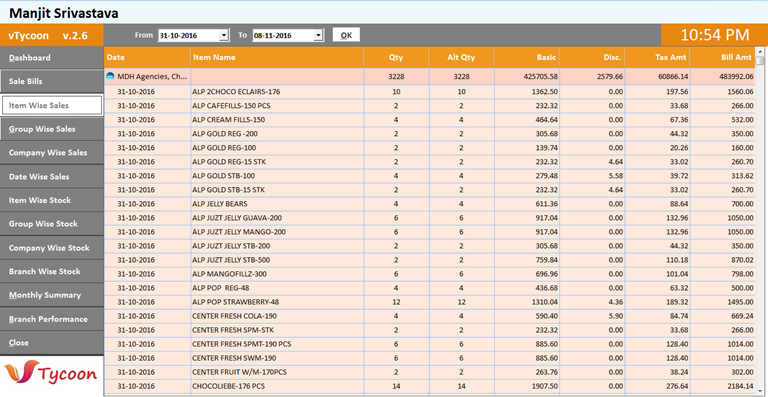
Task: Click Close in the sidebar
Action: 51,343
